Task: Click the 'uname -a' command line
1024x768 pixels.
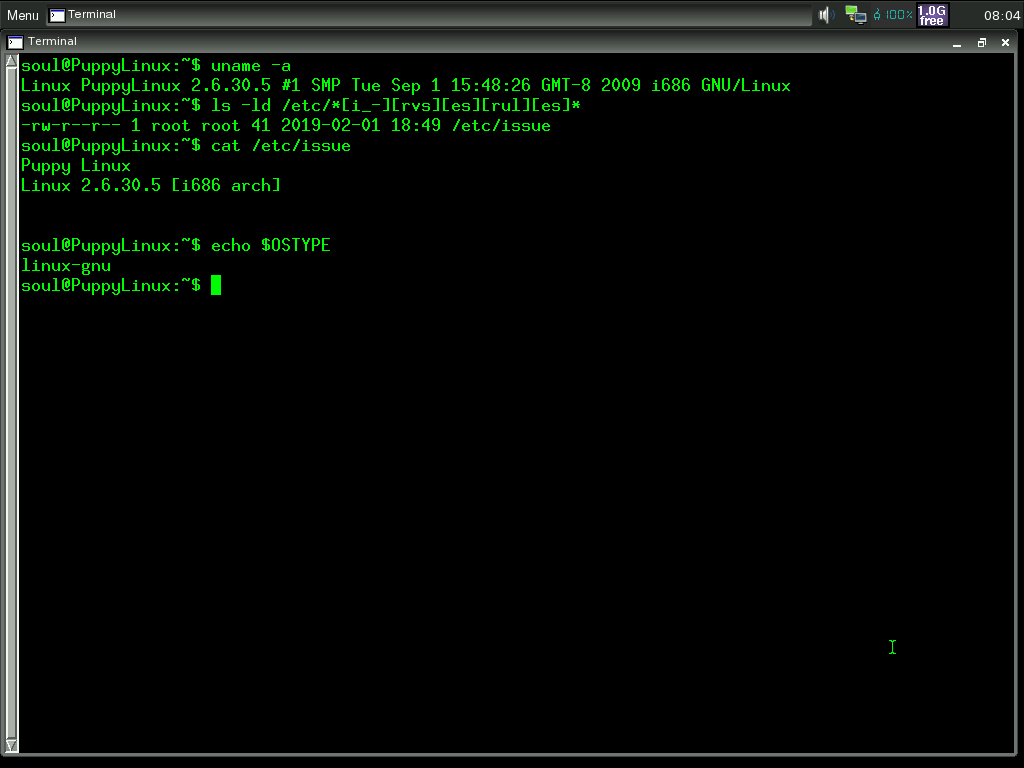Action: coord(156,65)
